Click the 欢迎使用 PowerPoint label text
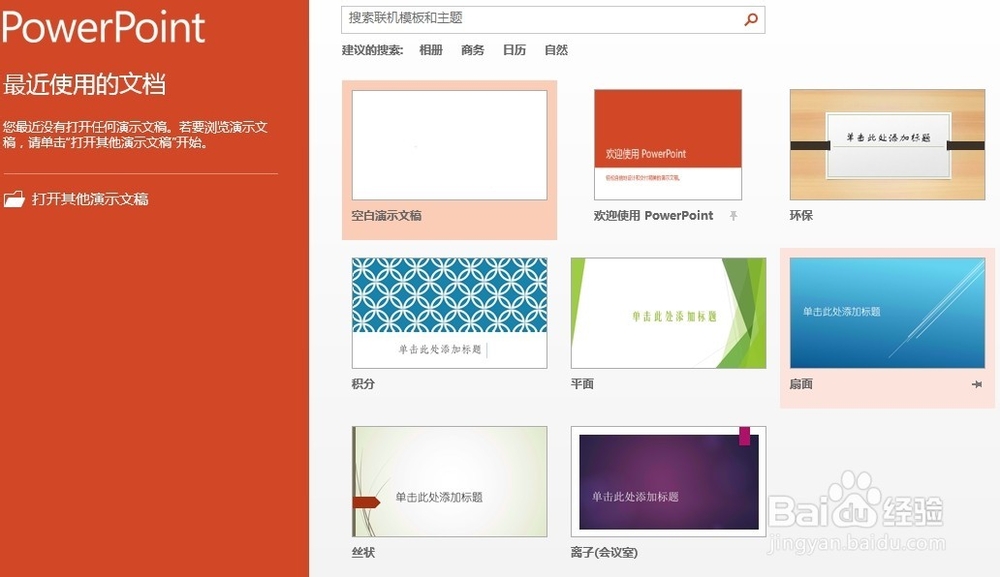 (653, 215)
